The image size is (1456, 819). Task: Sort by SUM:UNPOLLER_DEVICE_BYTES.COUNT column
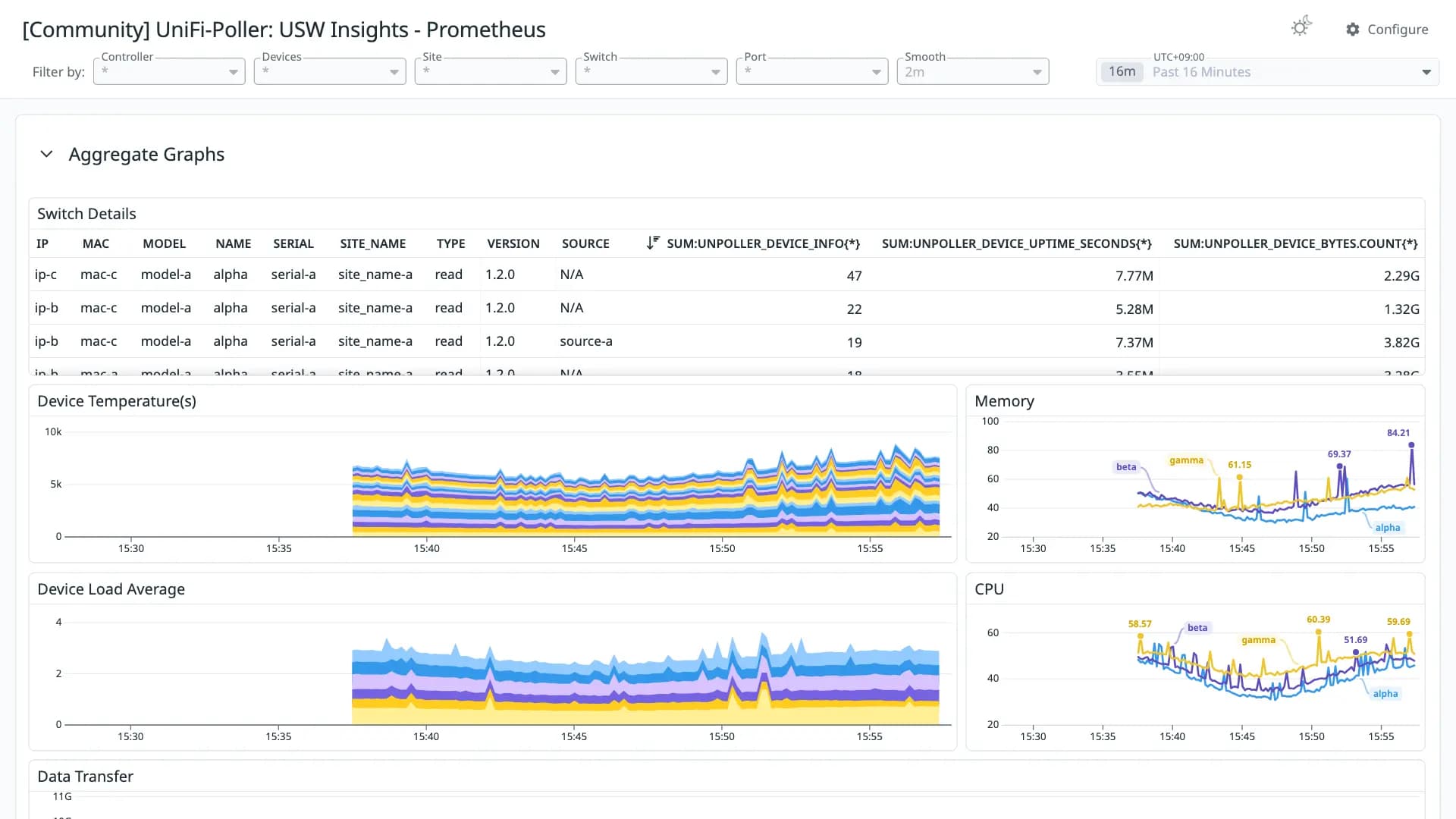click(1295, 243)
